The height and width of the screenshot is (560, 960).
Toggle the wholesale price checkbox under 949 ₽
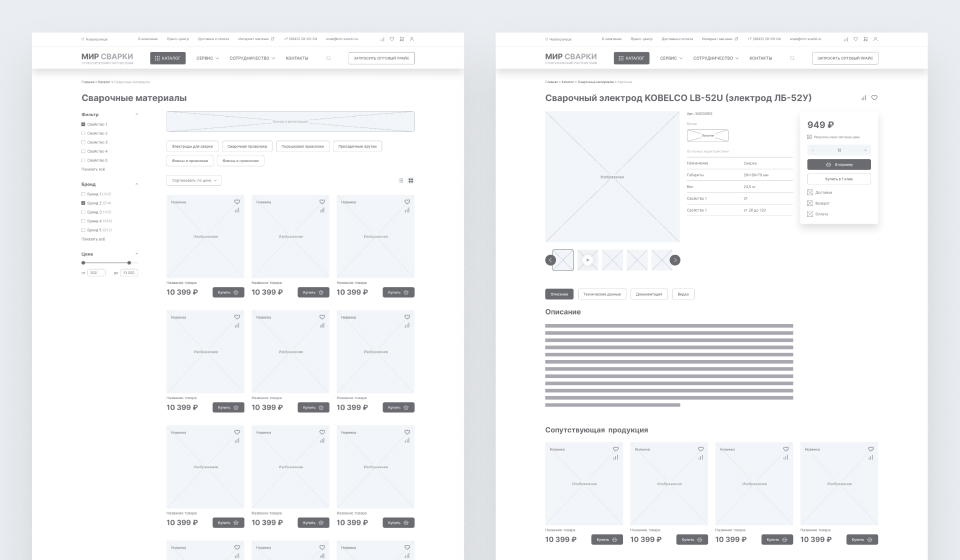point(809,136)
